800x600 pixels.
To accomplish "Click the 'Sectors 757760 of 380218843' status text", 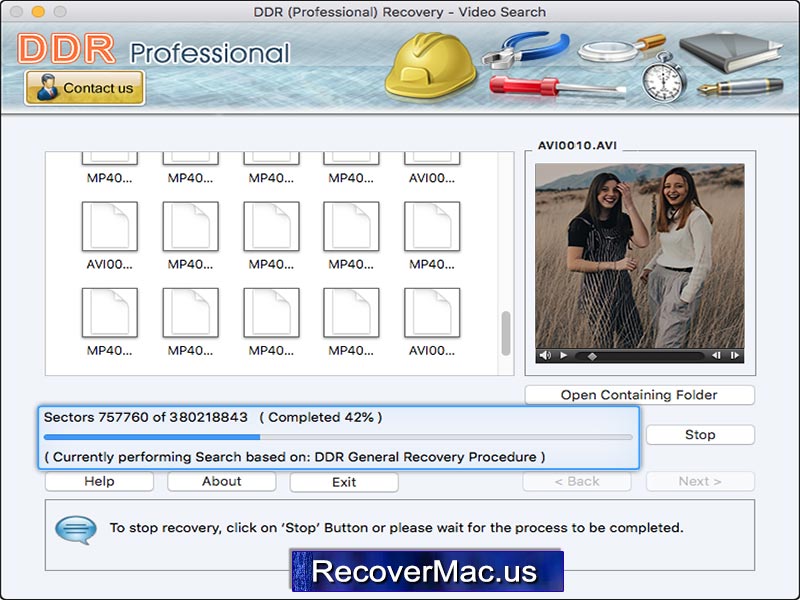I will point(145,417).
